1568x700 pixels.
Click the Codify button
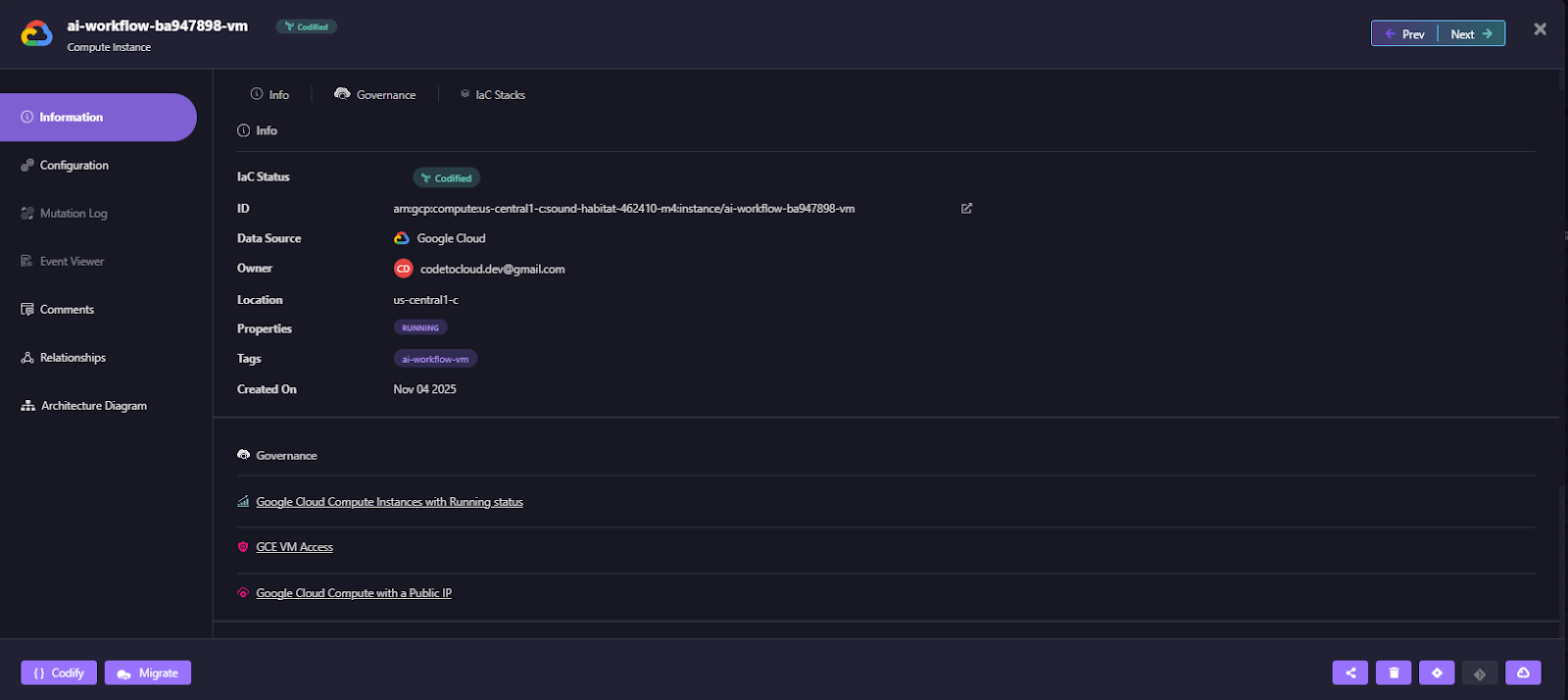coord(59,673)
